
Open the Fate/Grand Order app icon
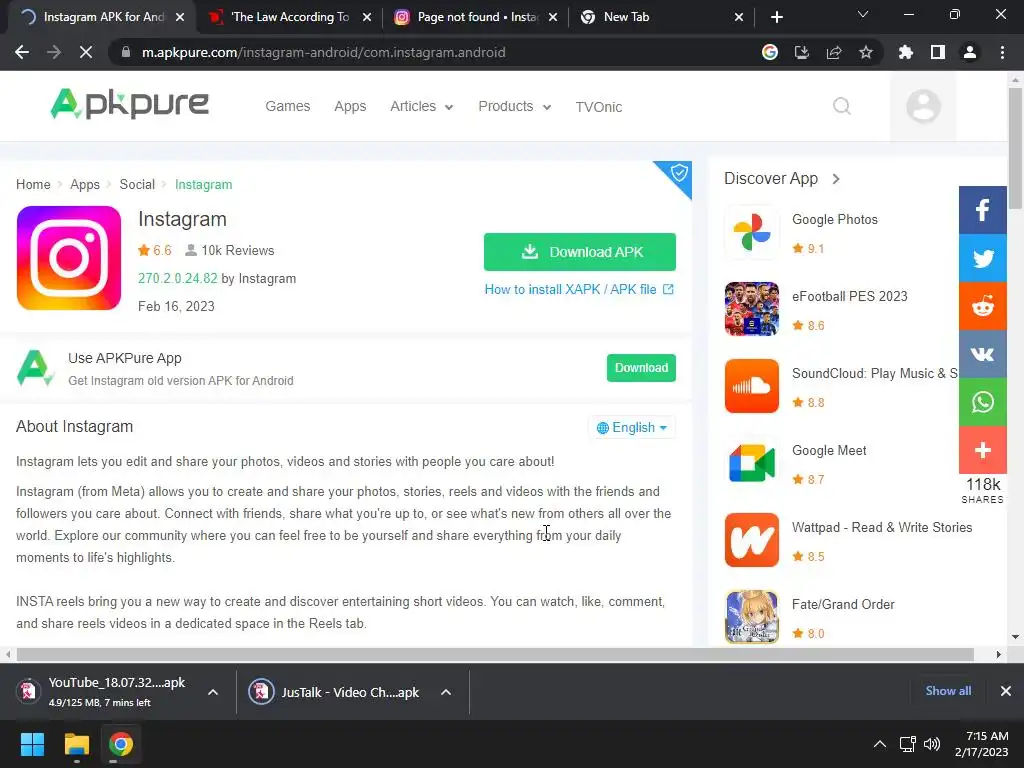752,617
